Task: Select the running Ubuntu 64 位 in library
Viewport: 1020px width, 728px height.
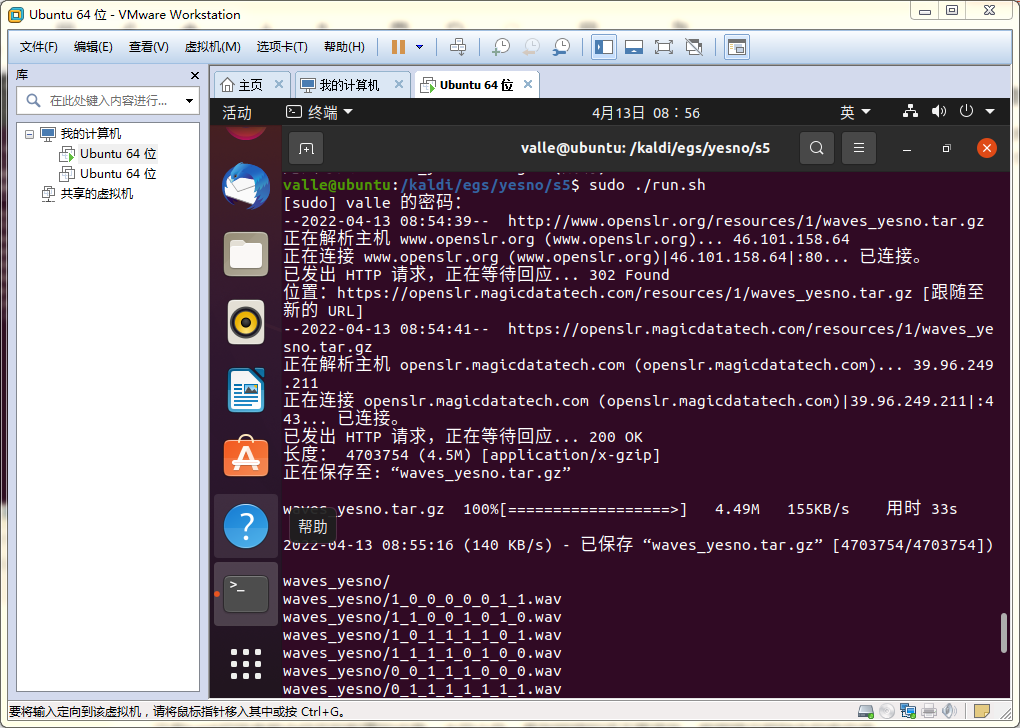Action: coord(108,154)
